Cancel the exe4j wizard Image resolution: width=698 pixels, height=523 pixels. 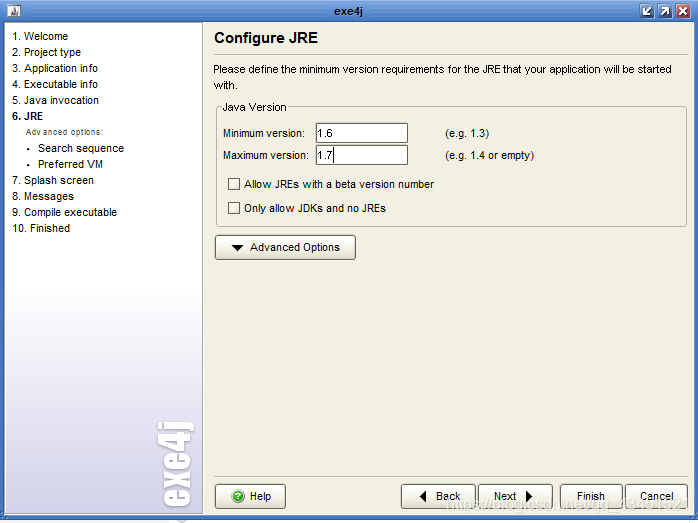656,496
